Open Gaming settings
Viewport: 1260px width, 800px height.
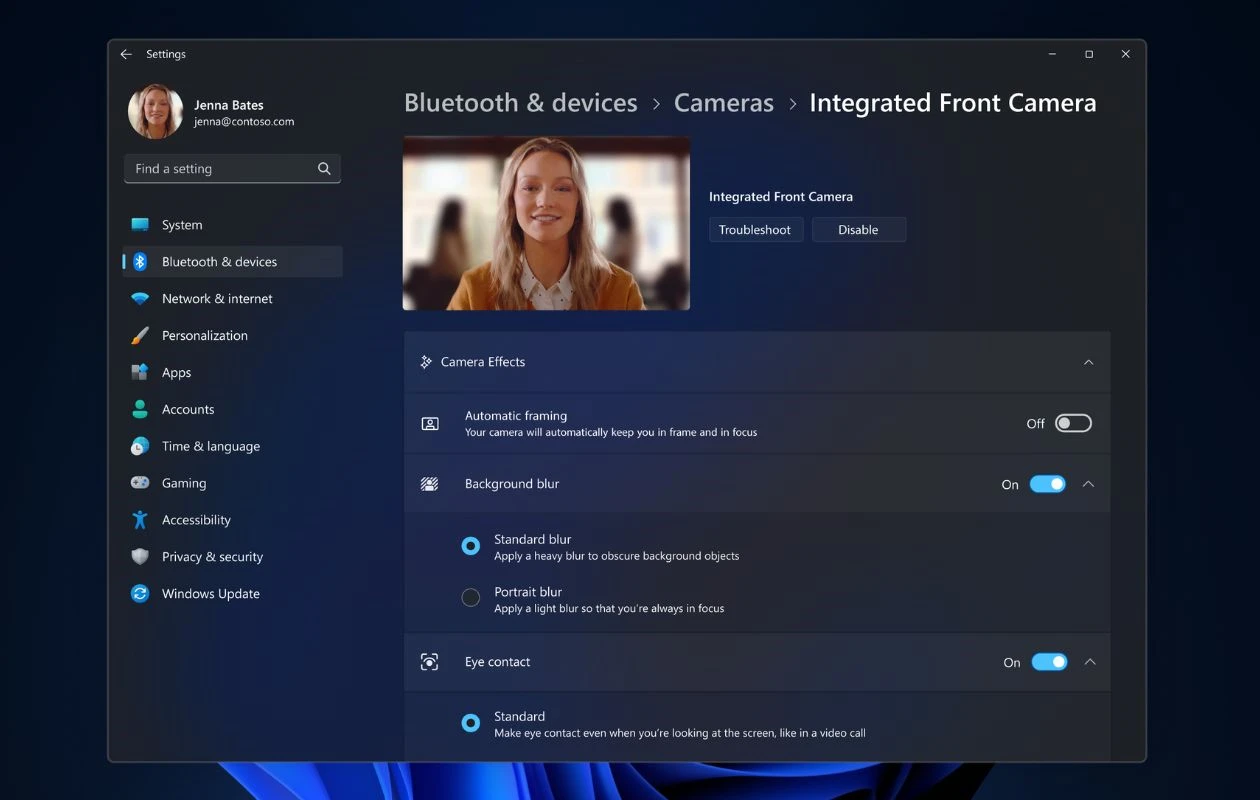coord(232,483)
